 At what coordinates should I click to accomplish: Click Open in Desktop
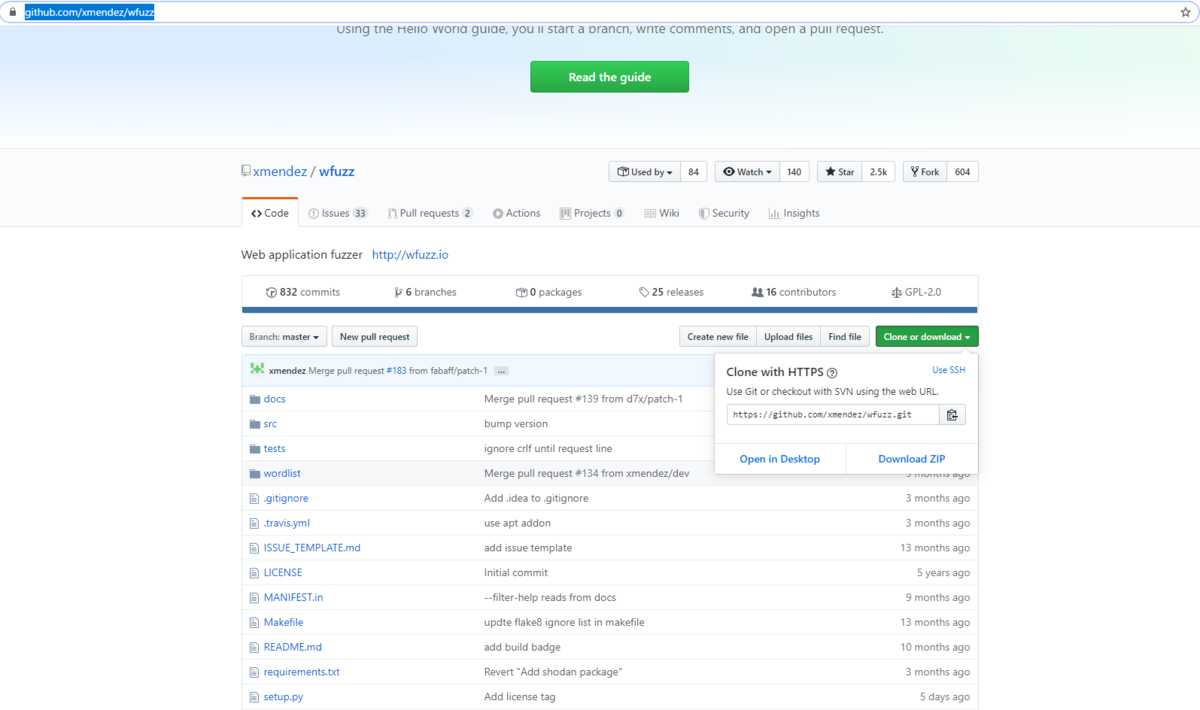[x=780, y=459]
